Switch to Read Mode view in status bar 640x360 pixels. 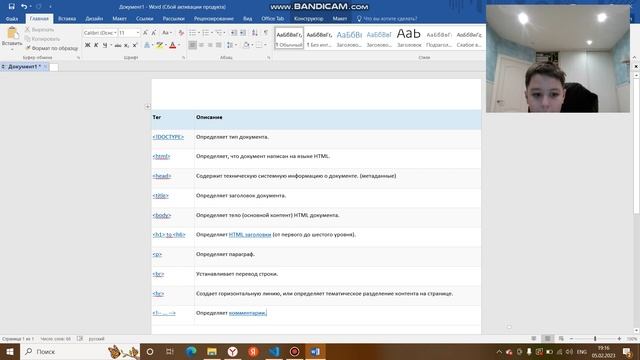533,338
